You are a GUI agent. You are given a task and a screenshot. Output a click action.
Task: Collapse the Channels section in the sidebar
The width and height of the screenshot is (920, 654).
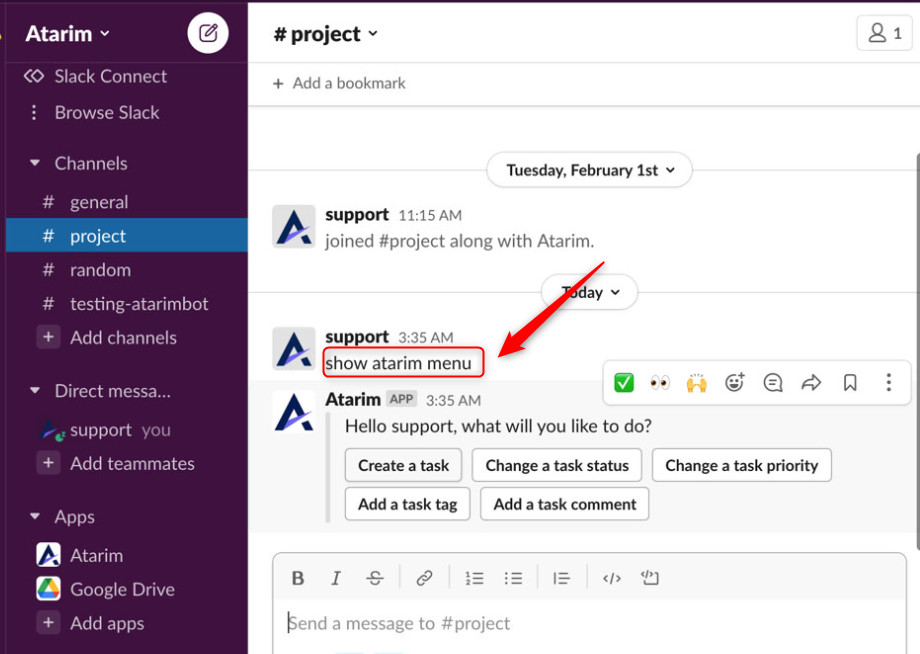coord(35,163)
